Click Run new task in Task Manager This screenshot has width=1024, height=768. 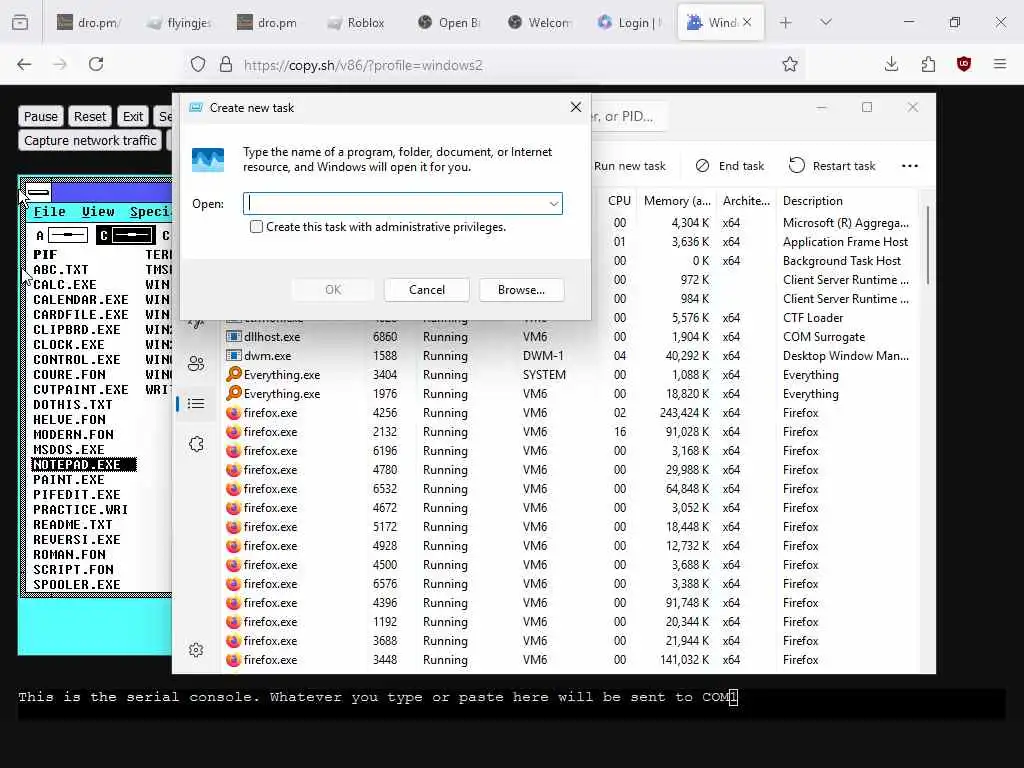click(x=630, y=166)
